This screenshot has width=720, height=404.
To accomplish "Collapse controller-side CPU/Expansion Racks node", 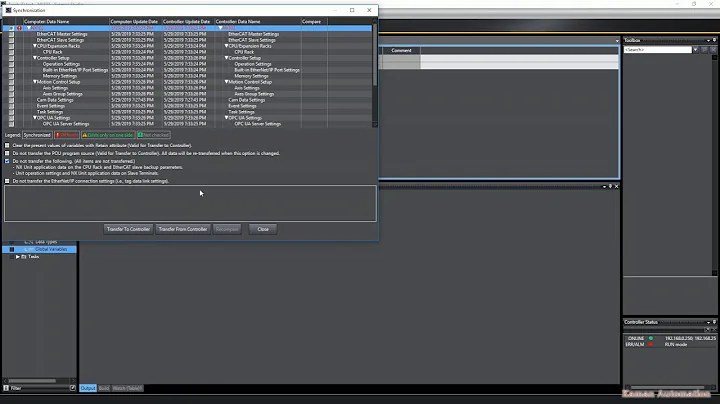I will tap(226, 46).
